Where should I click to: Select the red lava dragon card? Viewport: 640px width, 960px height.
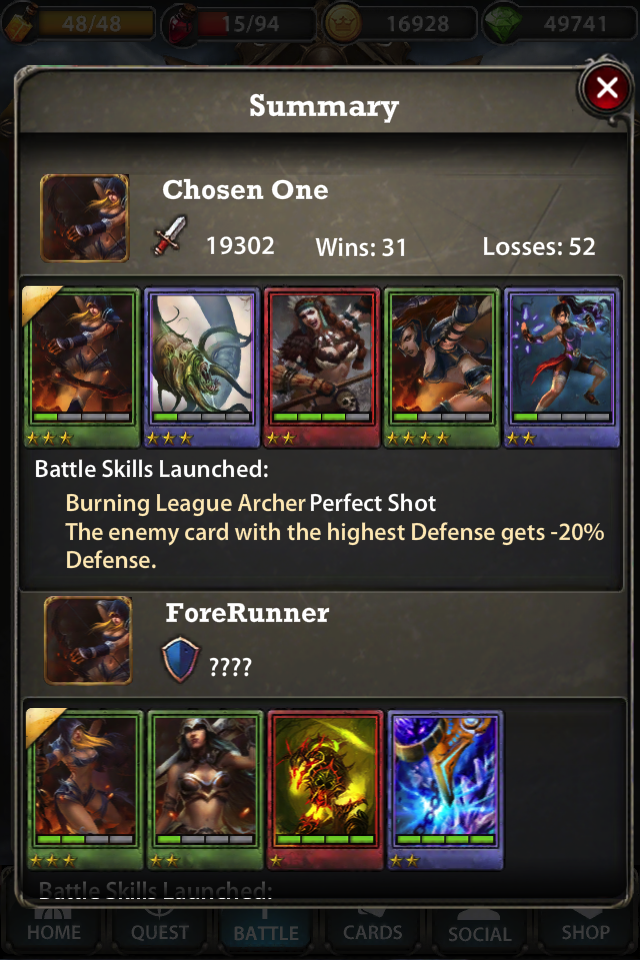click(x=325, y=790)
